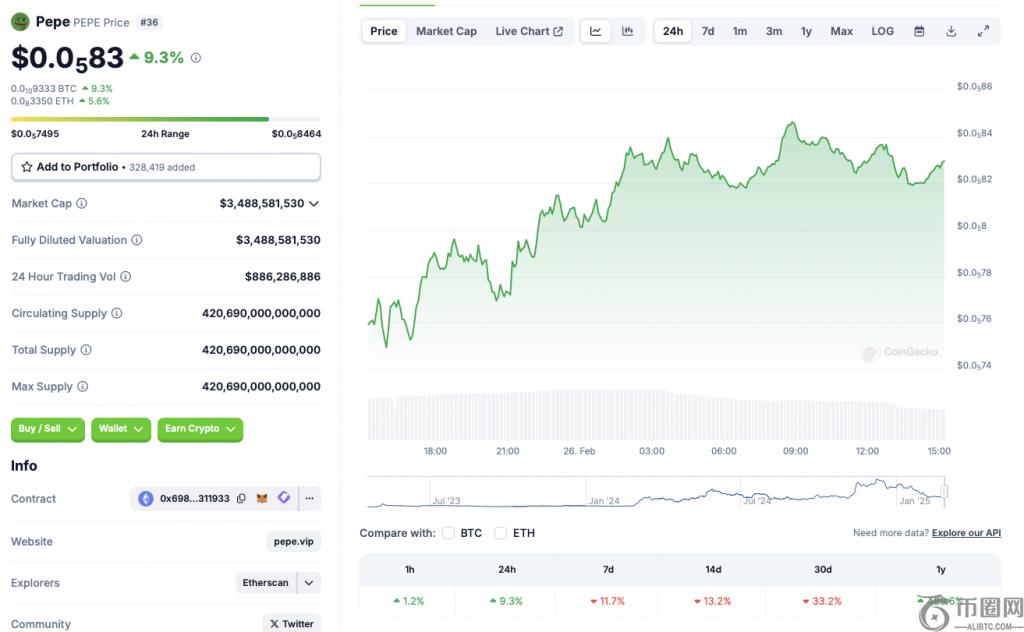
Task: Enable BTC comparison checkbox
Action: [449, 533]
